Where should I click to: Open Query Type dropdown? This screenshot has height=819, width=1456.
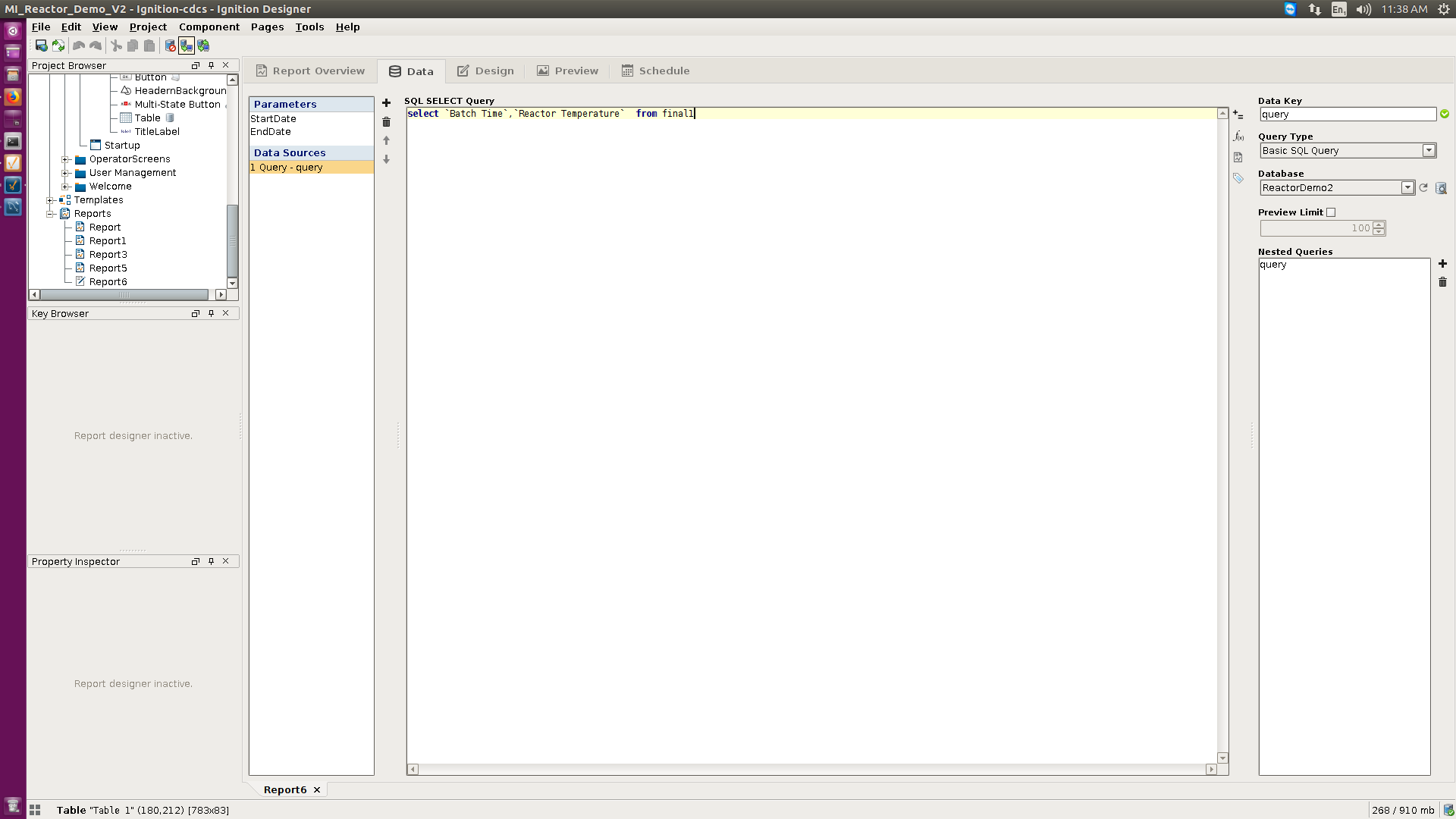[x=1429, y=151]
